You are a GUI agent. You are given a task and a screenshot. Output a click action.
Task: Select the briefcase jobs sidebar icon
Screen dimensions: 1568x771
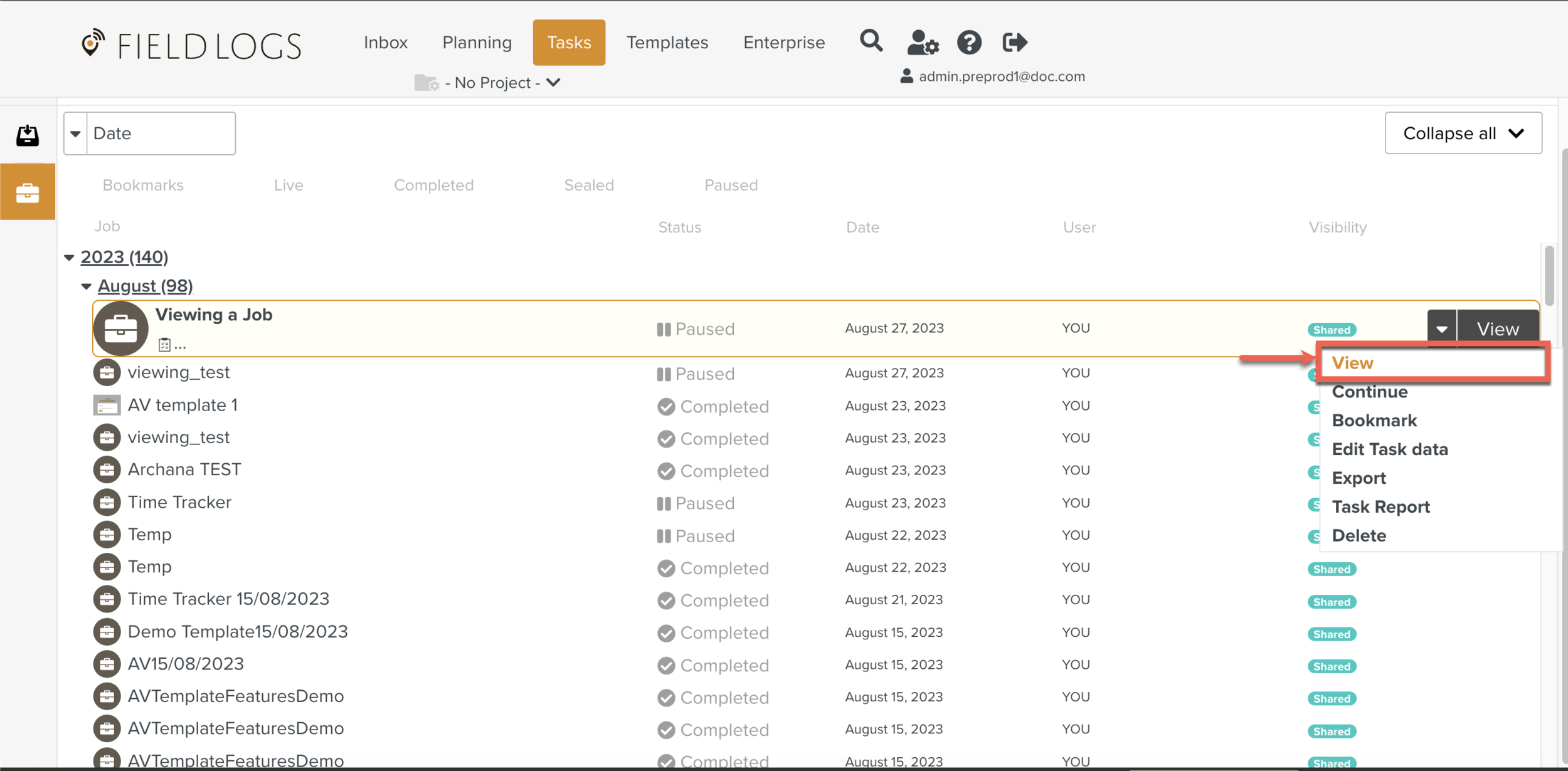(x=27, y=192)
